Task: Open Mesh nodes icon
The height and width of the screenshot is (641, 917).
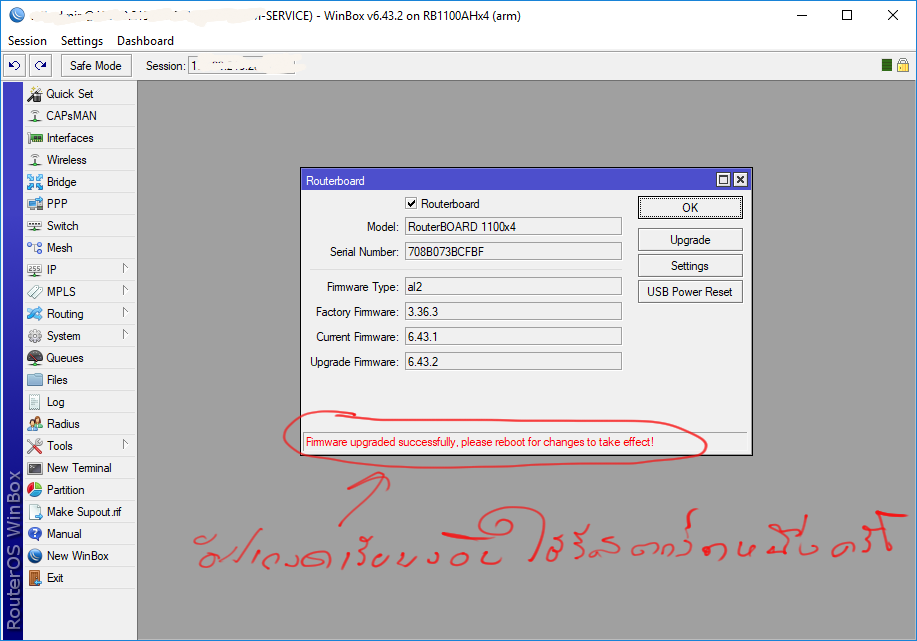Action: click(35, 248)
